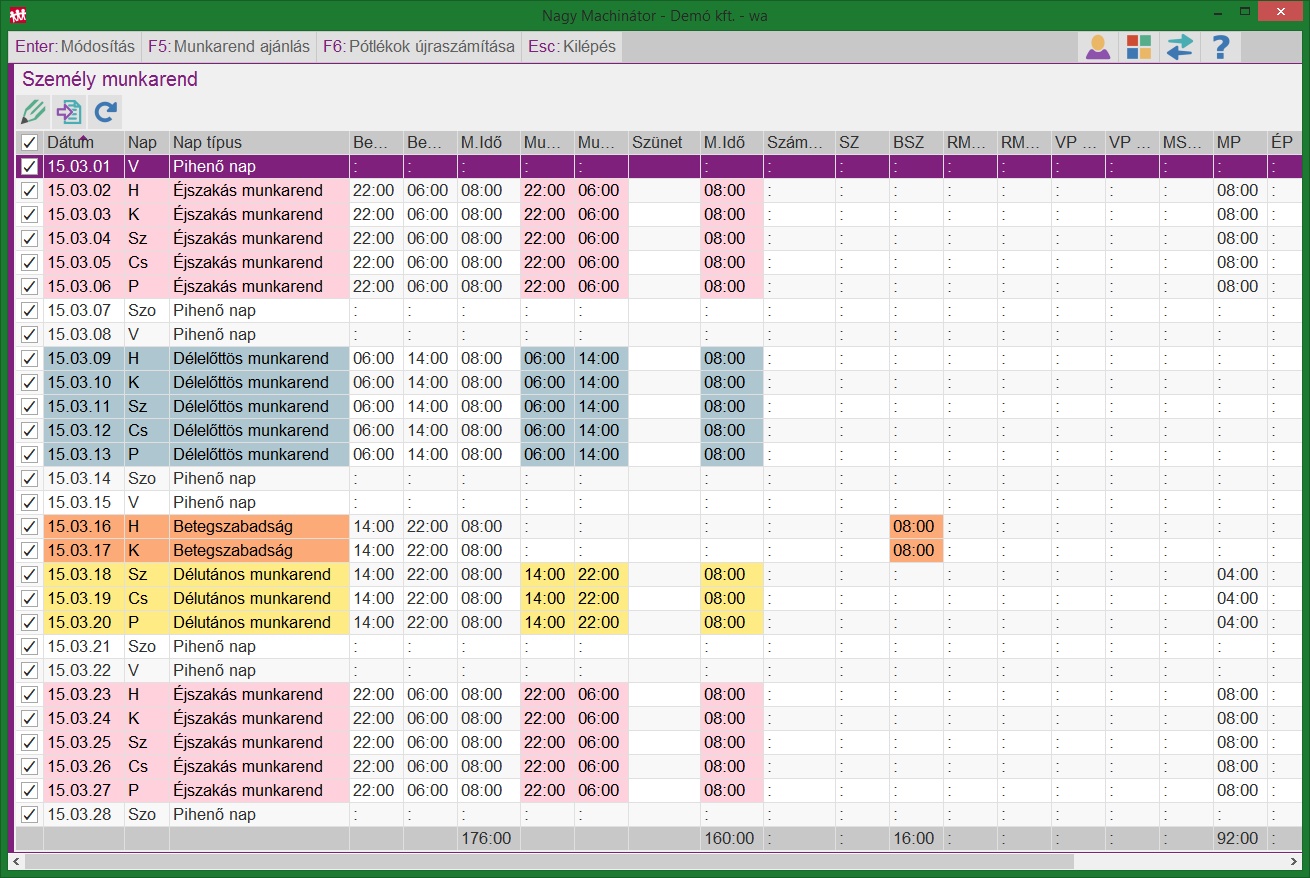Image resolution: width=1310 pixels, height=878 pixels.
Task: Click the horizontal scrollbar right arrow
Action: (x=1294, y=861)
